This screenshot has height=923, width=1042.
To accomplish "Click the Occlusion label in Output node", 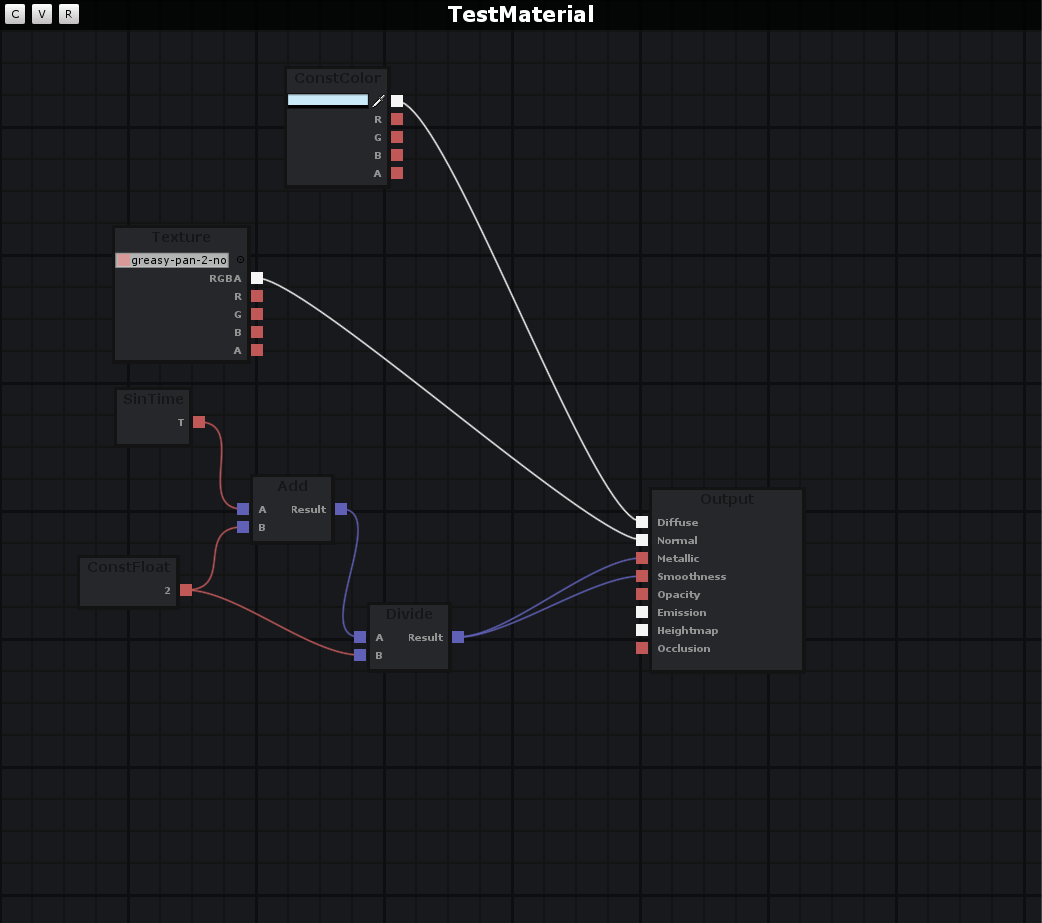I will click(683, 649).
